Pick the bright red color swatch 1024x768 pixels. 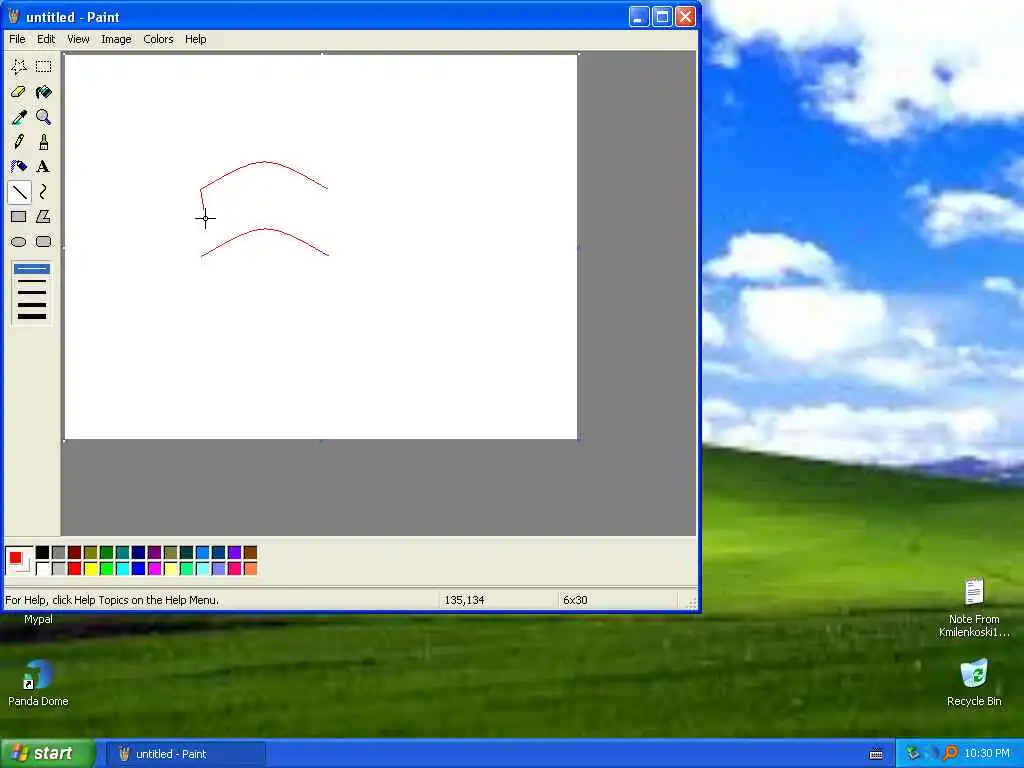click(74, 569)
